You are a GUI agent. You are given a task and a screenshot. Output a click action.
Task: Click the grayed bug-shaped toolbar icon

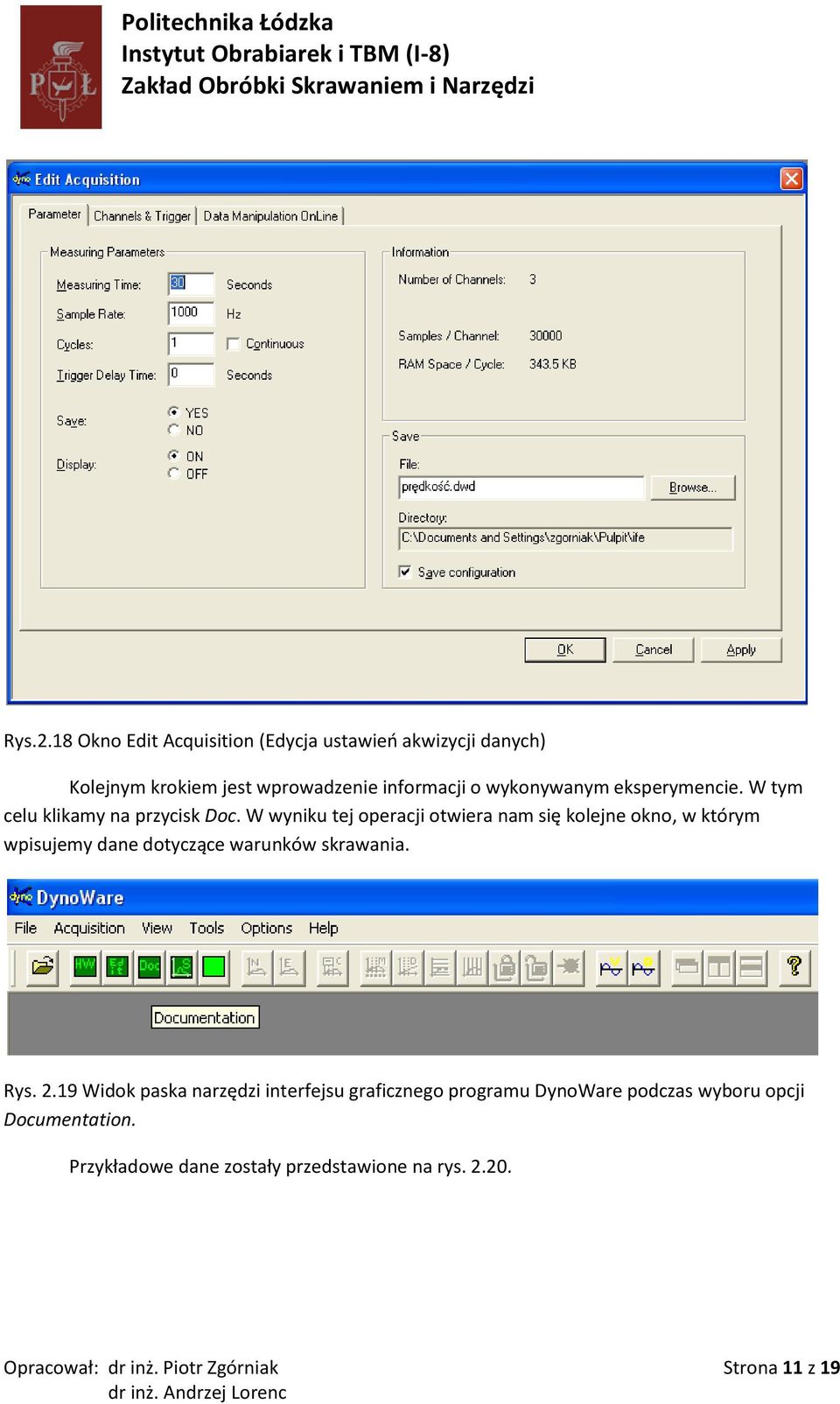569,966
